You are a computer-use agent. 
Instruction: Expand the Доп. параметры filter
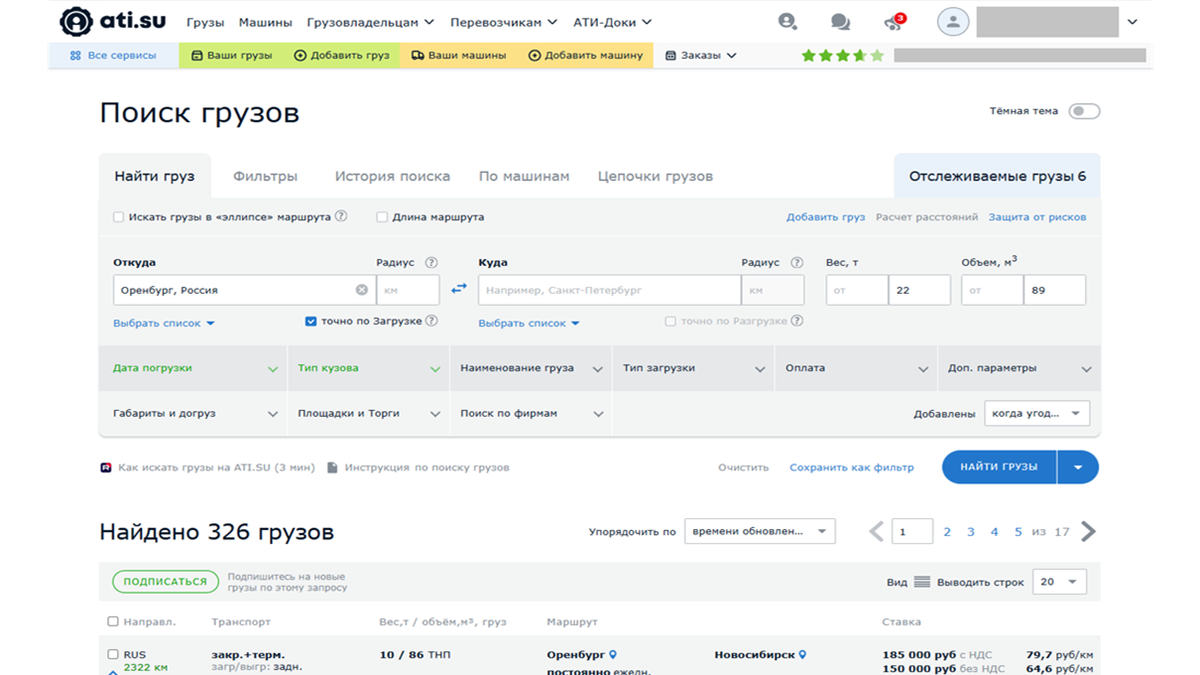1019,368
